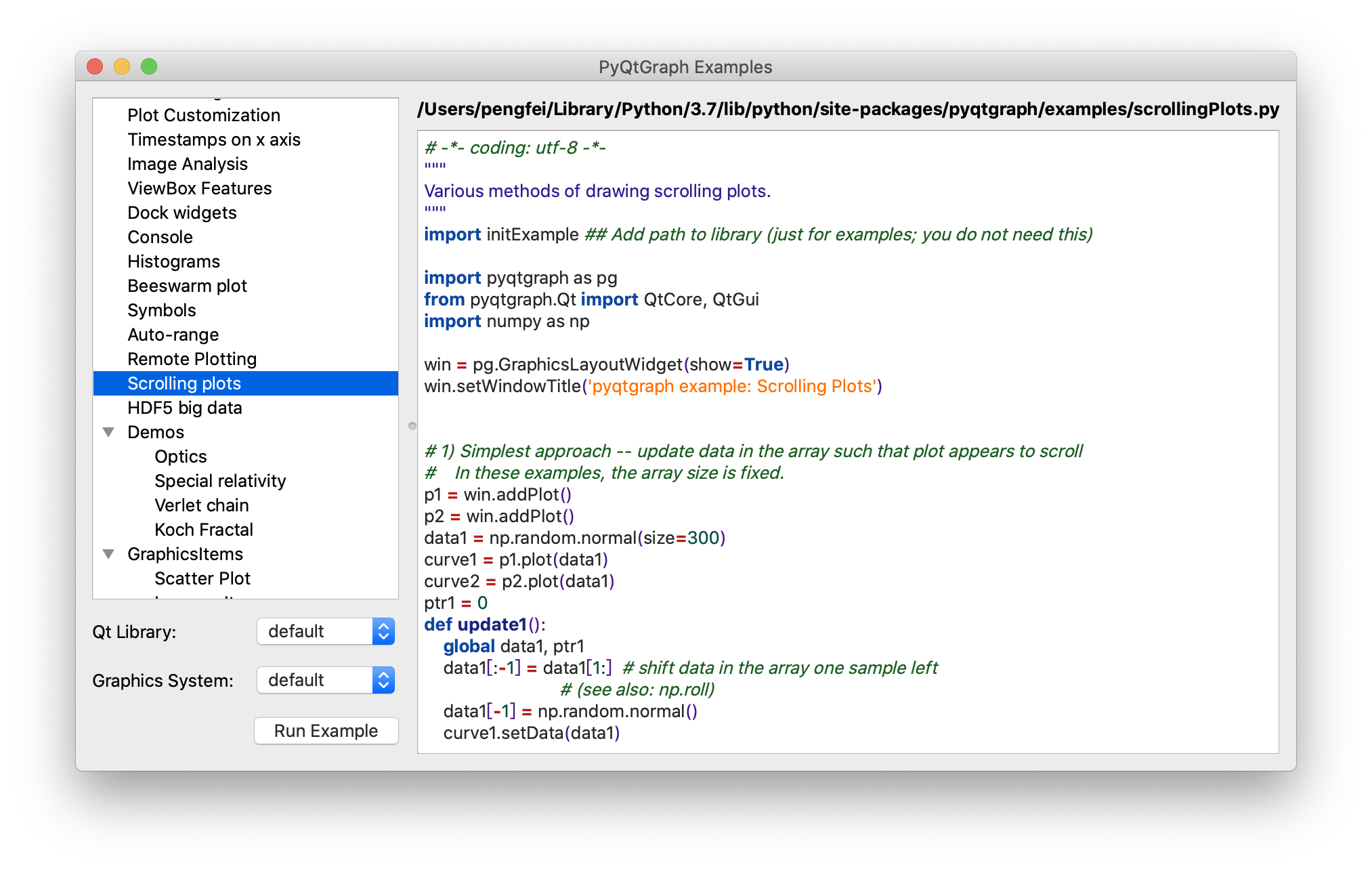
Task: Select Beeswarm plot in examples list
Action: click(x=187, y=286)
